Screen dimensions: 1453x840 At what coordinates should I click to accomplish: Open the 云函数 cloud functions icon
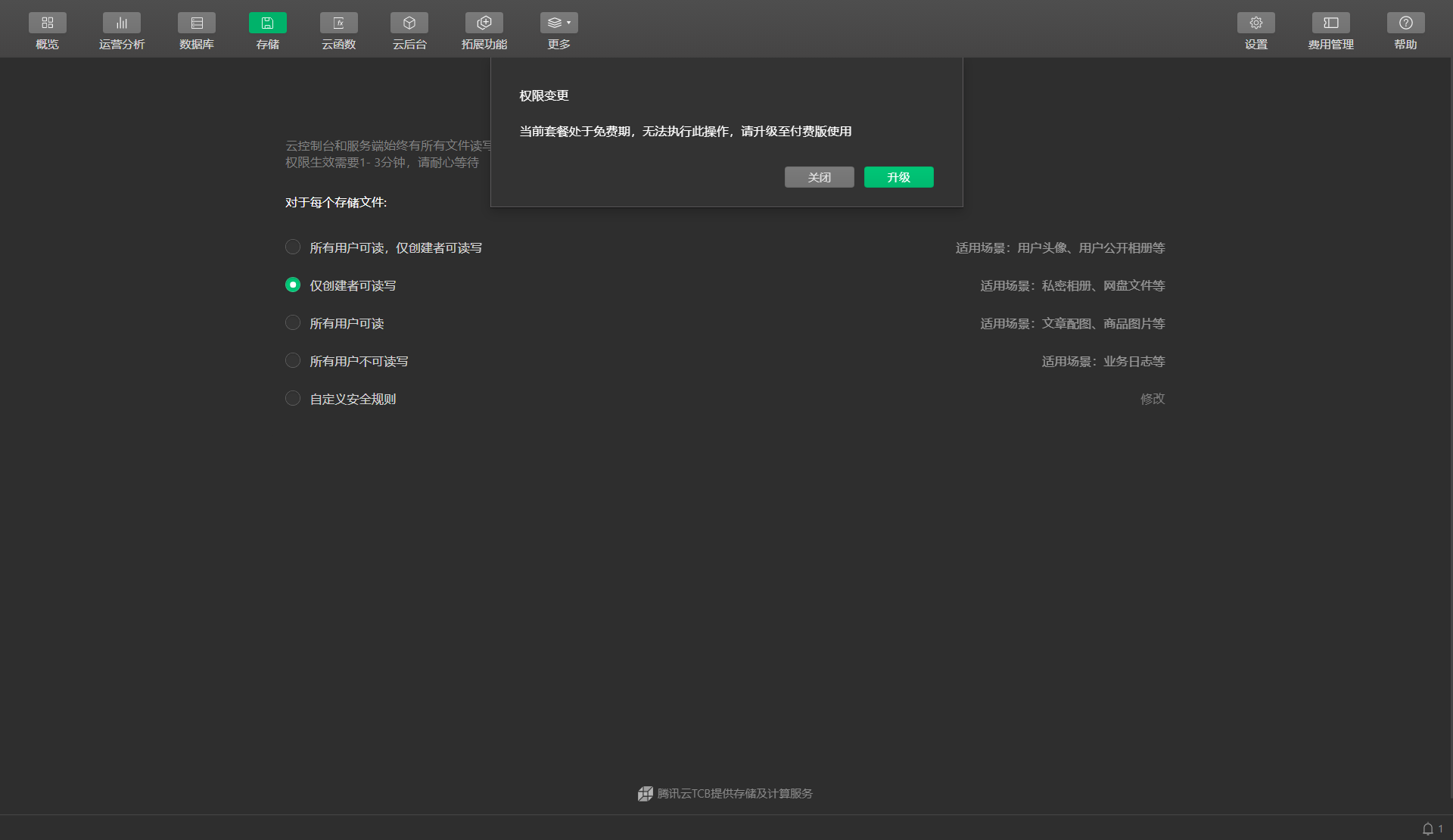pos(338,23)
